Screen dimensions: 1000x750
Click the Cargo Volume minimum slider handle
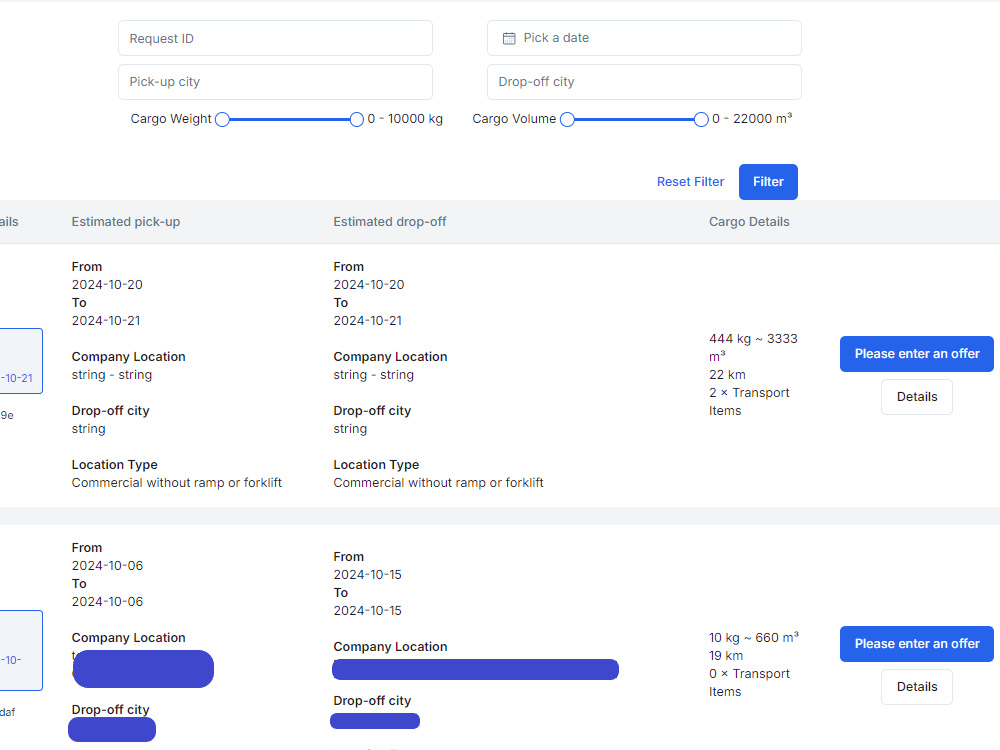point(567,119)
